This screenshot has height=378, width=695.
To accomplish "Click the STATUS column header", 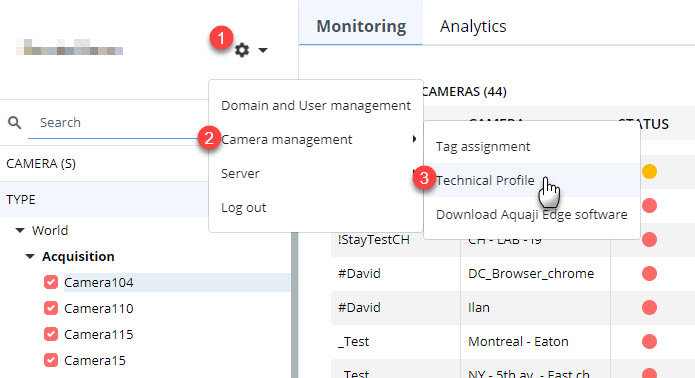I will pos(643,124).
